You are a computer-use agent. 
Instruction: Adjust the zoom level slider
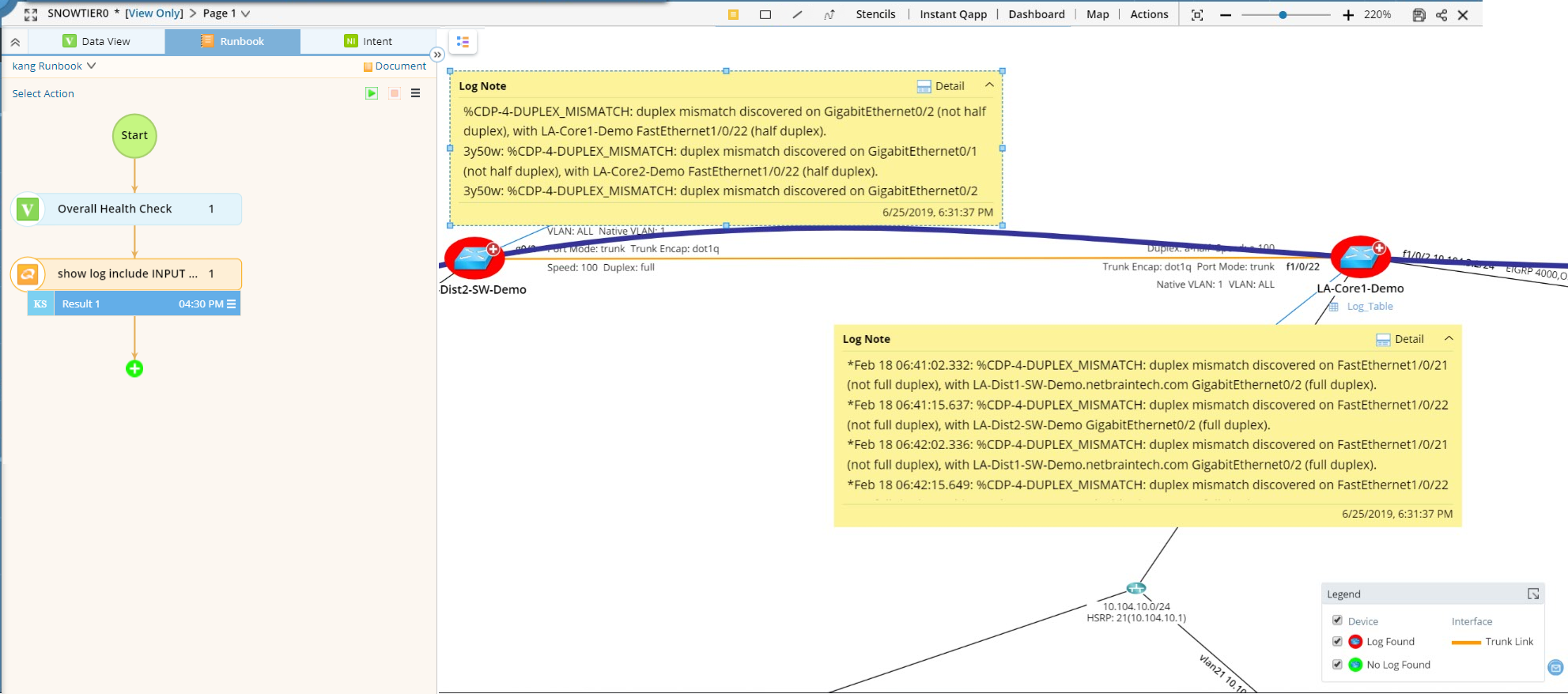click(x=1283, y=14)
